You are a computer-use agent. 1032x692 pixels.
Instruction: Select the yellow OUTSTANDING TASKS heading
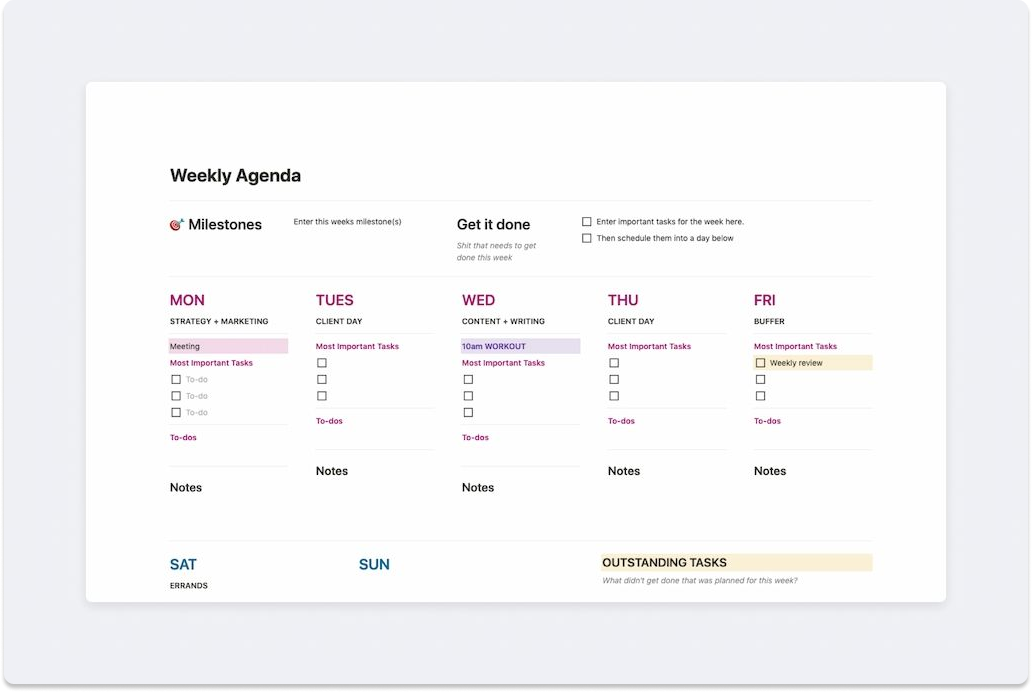pos(664,563)
